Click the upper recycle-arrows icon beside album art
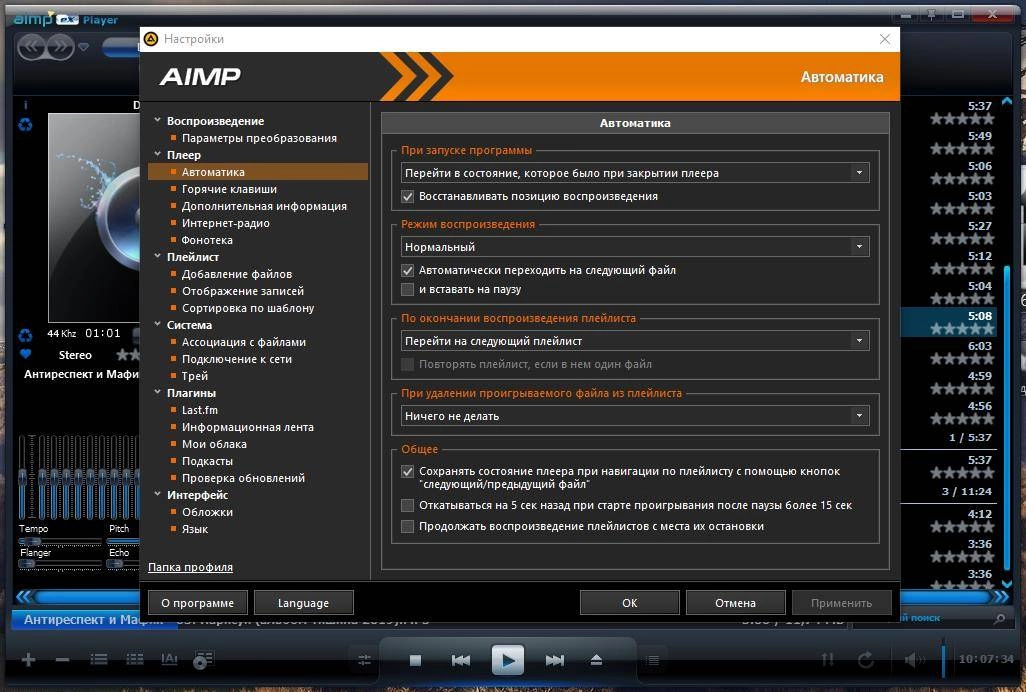1026x692 pixels. point(26,124)
